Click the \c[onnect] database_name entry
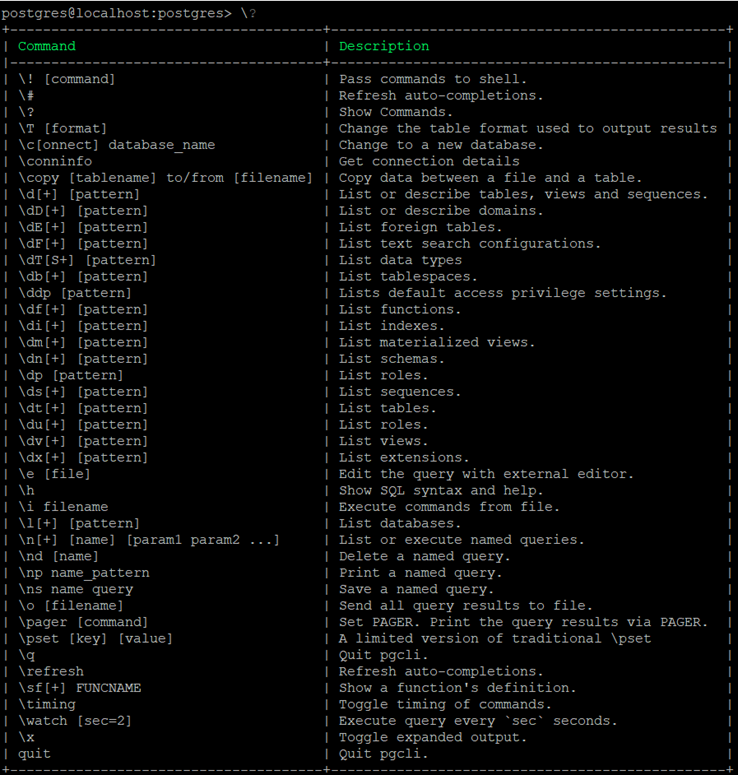Image resolution: width=738 pixels, height=775 pixels. click(x=117, y=145)
